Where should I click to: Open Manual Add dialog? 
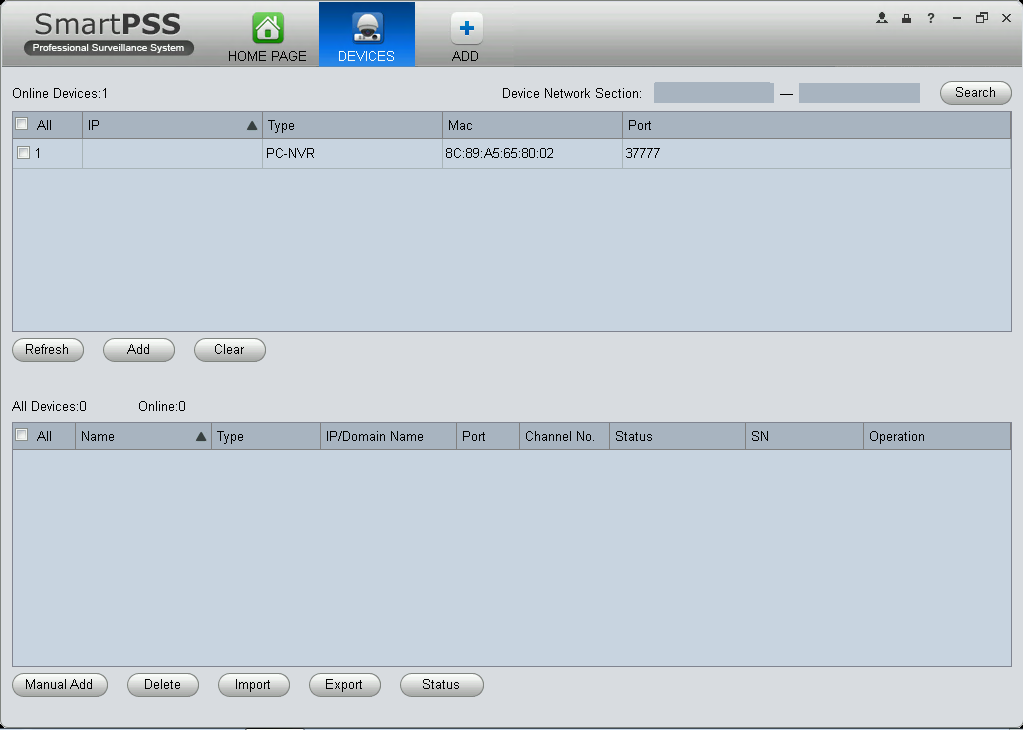pyautogui.click(x=59, y=685)
